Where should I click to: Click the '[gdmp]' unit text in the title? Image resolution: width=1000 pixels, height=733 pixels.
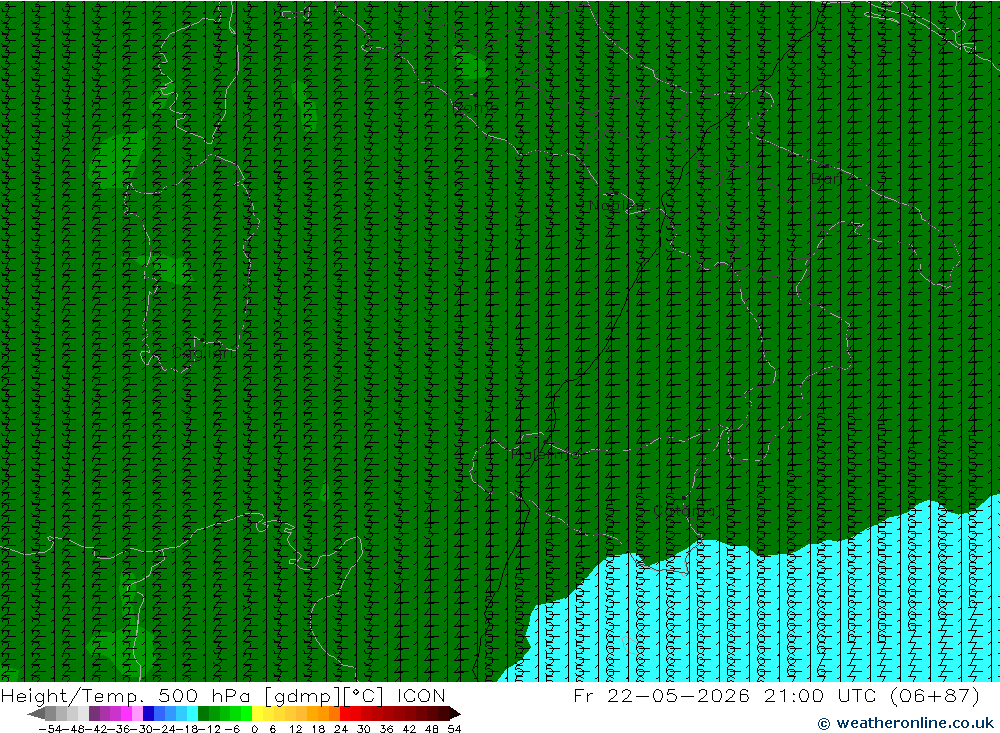point(303,696)
